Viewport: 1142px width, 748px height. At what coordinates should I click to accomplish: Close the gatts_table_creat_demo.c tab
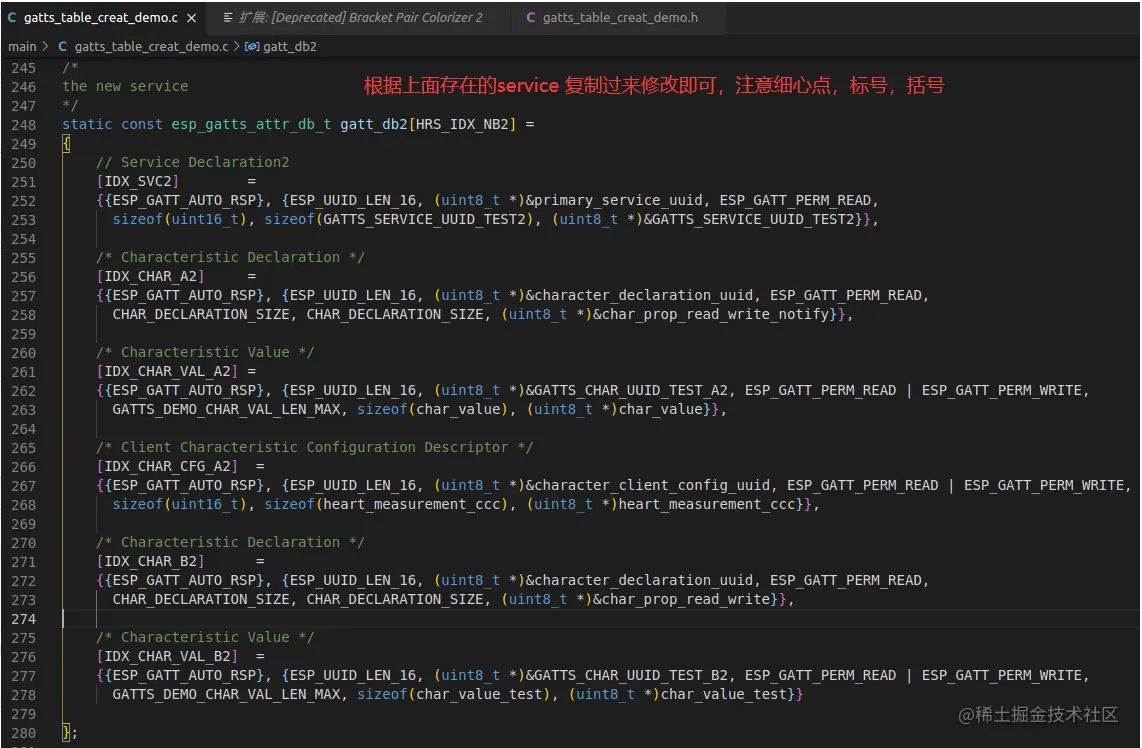(192, 17)
